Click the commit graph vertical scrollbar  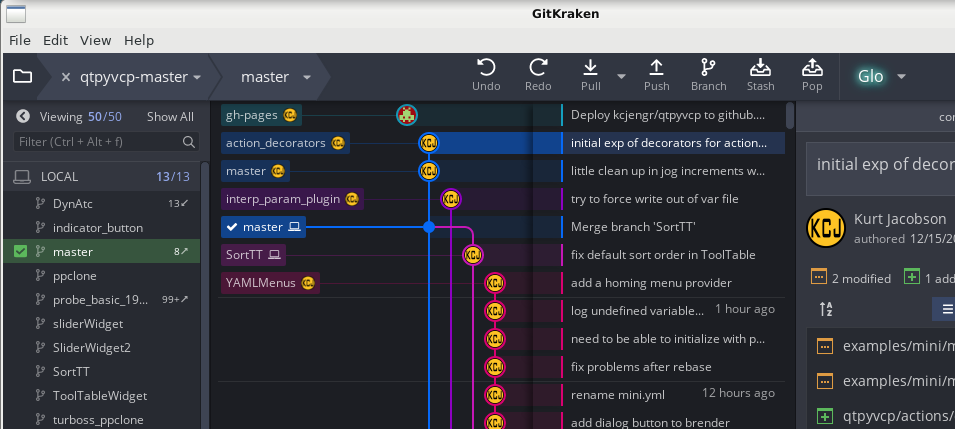click(x=790, y=115)
